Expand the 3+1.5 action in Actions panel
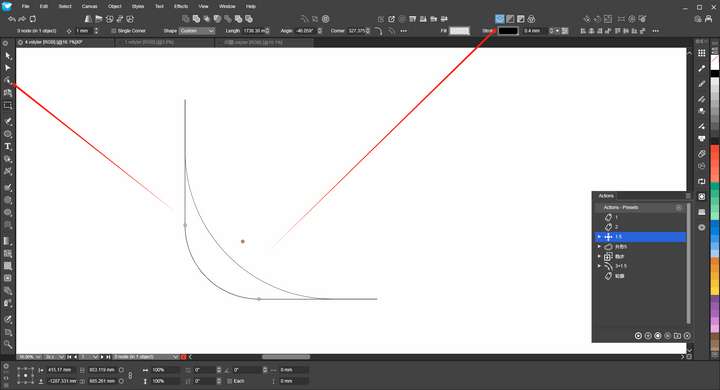 (x=599, y=266)
